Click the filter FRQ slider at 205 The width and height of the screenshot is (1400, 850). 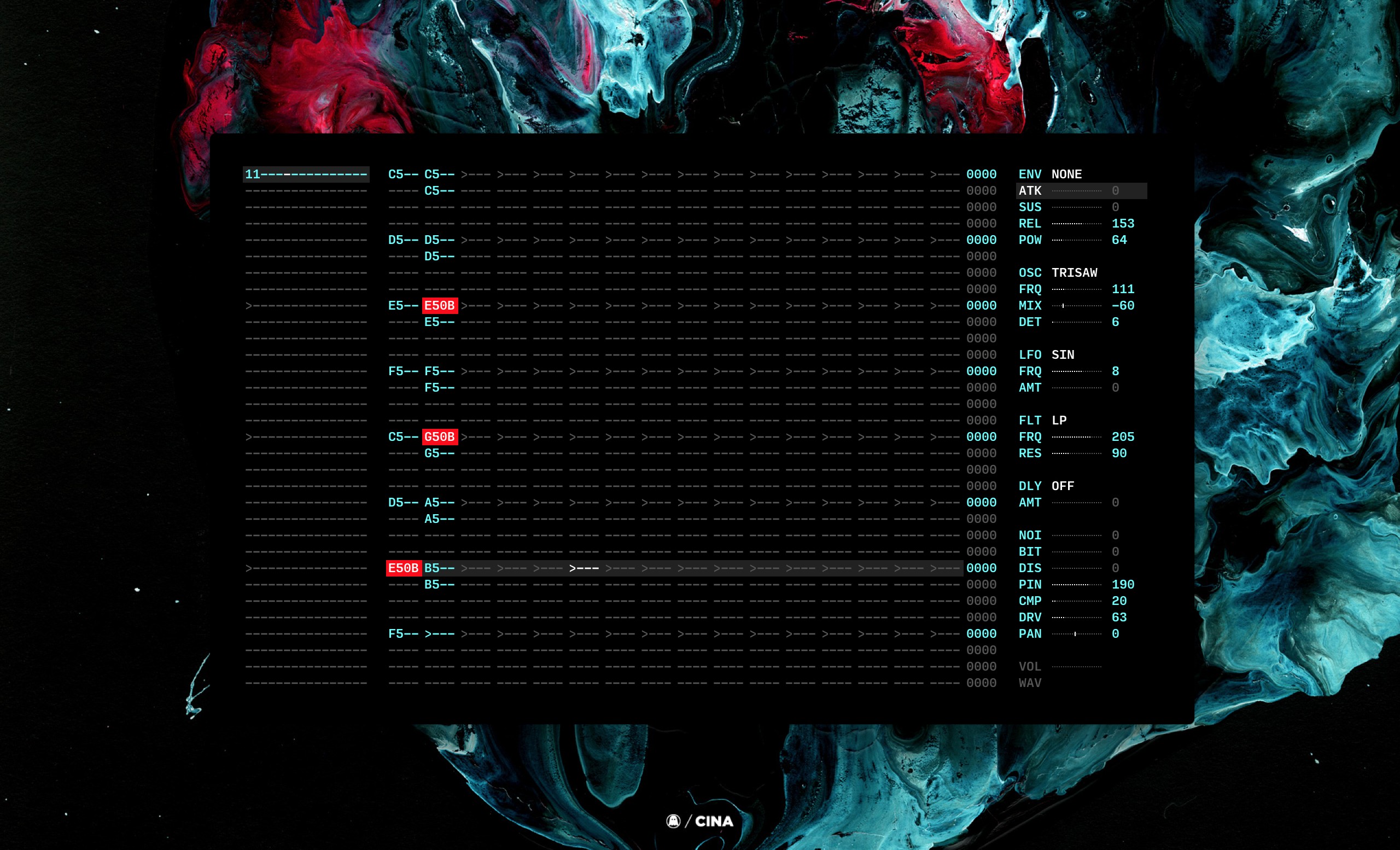point(1076,437)
